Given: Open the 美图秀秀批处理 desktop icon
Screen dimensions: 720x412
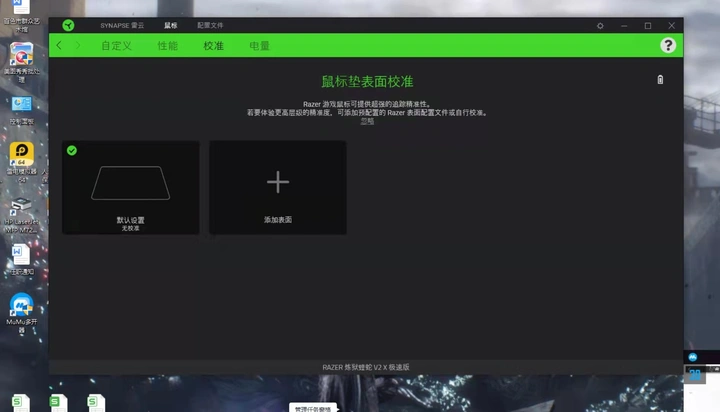Looking at the screenshot, I should [22, 62].
